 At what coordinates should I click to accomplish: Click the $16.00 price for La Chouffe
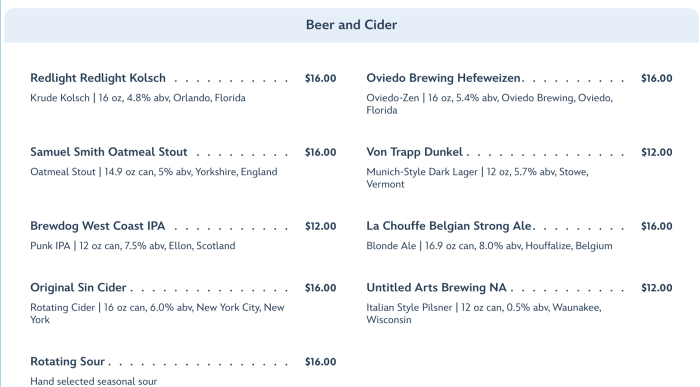[657, 226]
